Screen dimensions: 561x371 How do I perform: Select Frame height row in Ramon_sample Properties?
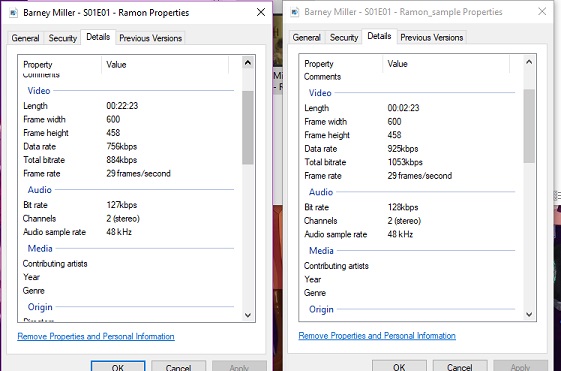411,135
